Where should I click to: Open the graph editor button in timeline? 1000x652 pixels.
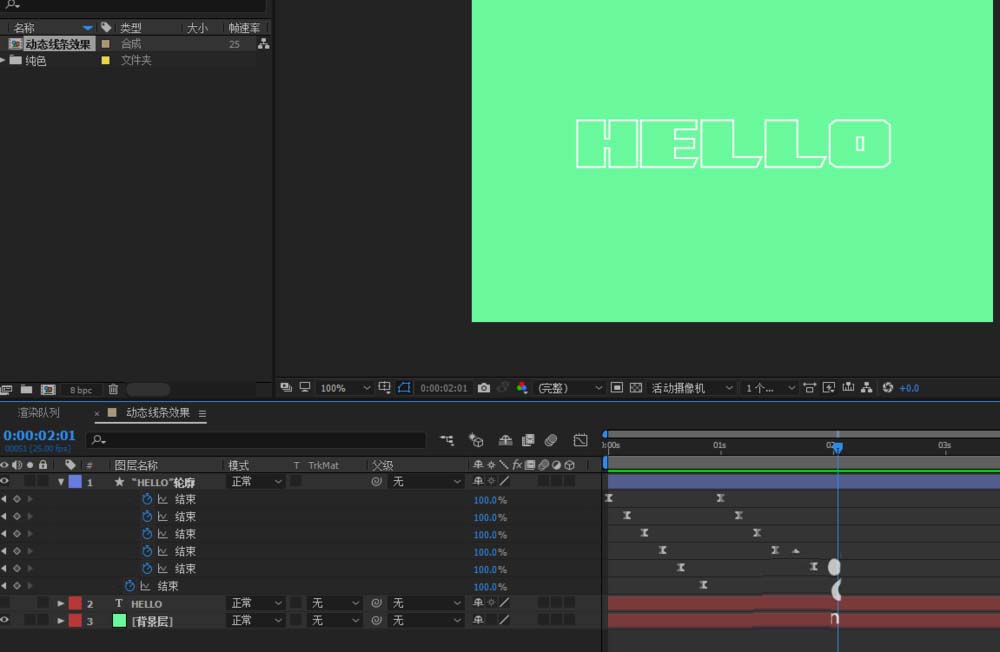(x=580, y=440)
